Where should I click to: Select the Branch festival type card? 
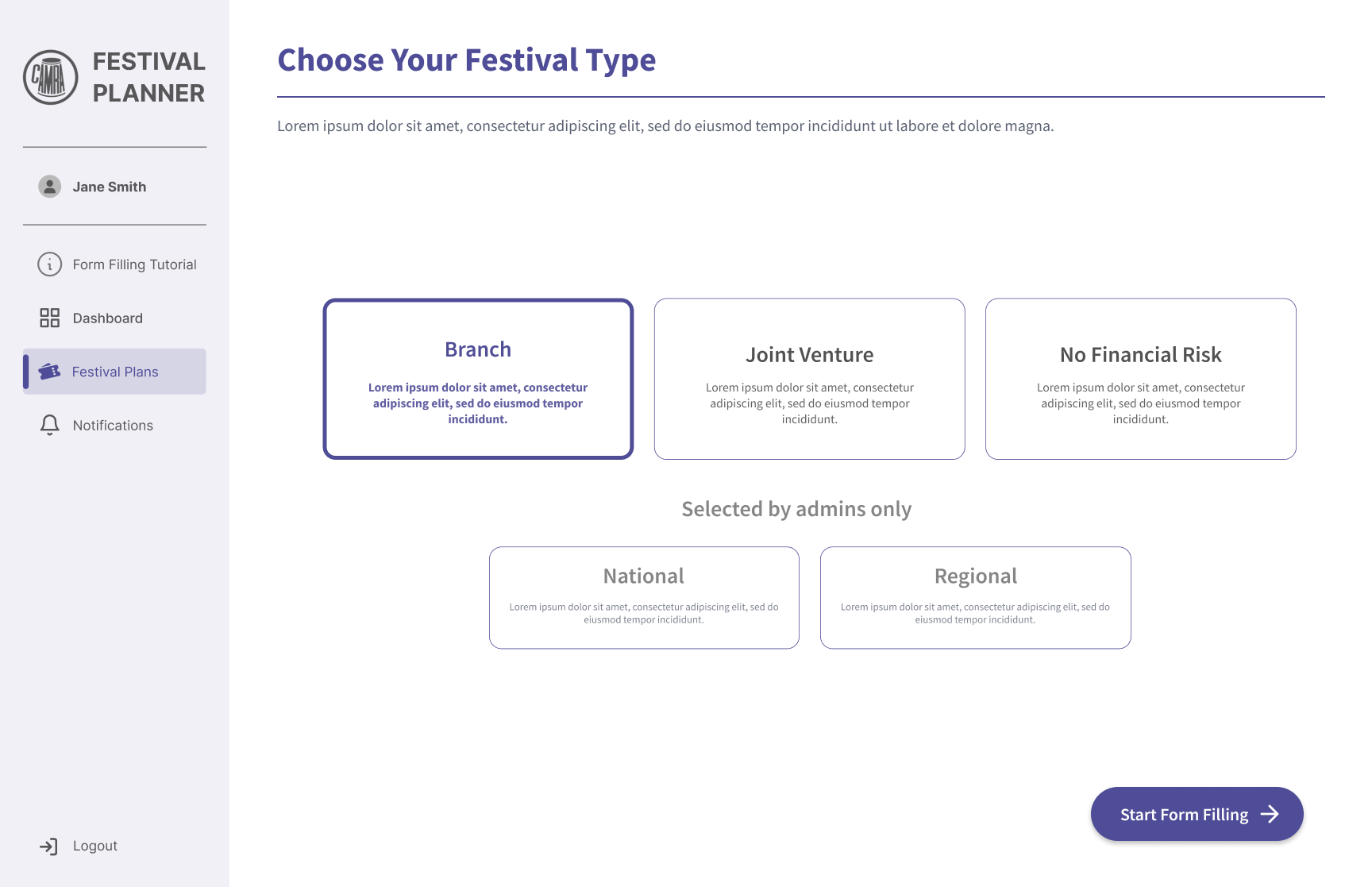[x=478, y=379]
